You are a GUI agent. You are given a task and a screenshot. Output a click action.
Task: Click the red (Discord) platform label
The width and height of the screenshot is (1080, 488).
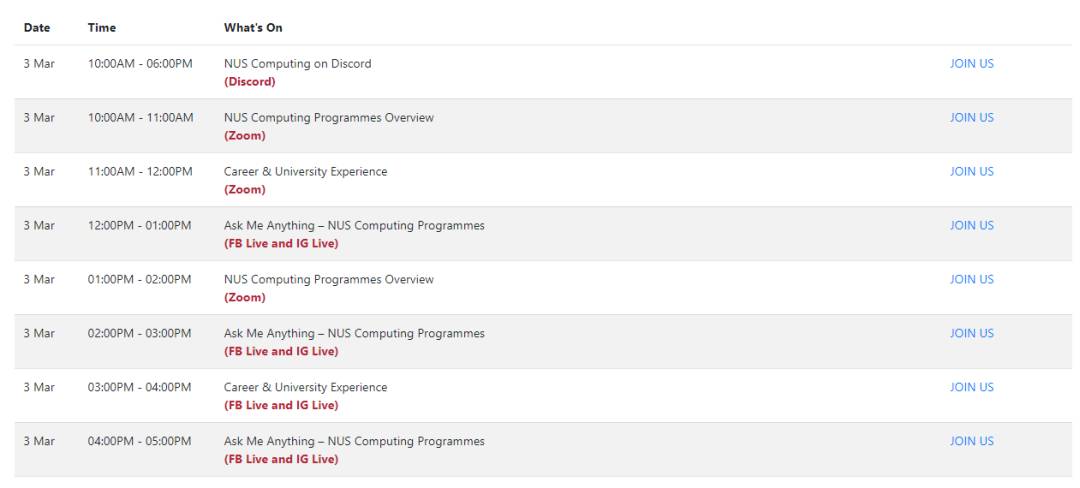pyautogui.click(x=249, y=82)
